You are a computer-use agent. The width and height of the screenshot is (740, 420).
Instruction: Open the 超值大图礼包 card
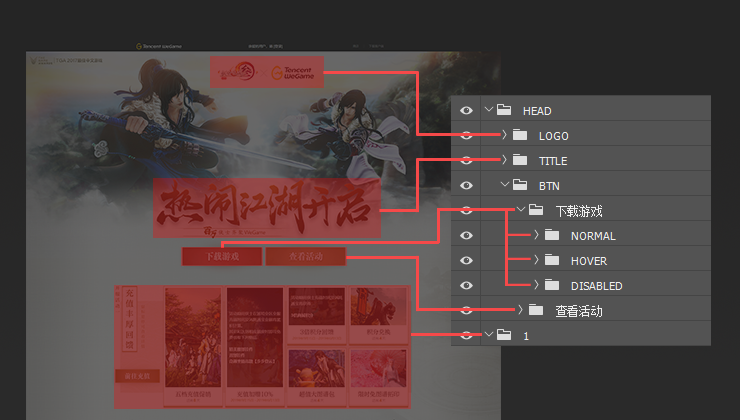tap(317, 377)
